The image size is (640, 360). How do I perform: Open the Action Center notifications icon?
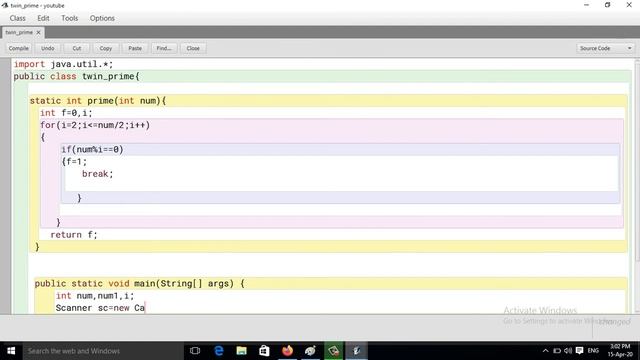579,351
